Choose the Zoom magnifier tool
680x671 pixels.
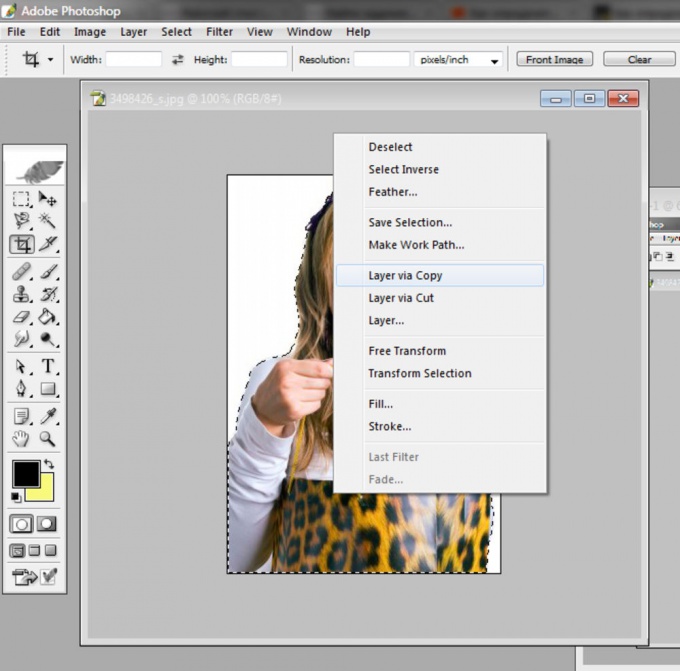coord(47,438)
